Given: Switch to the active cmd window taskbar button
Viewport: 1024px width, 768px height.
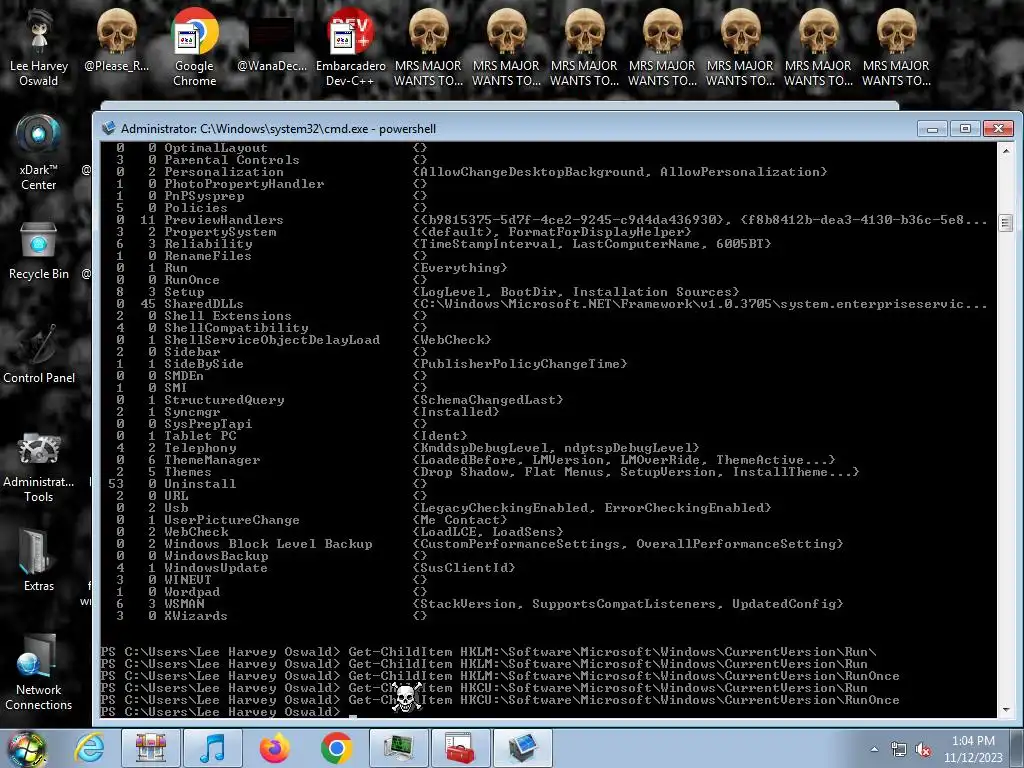Looking at the screenshot, I should point(522,748).
